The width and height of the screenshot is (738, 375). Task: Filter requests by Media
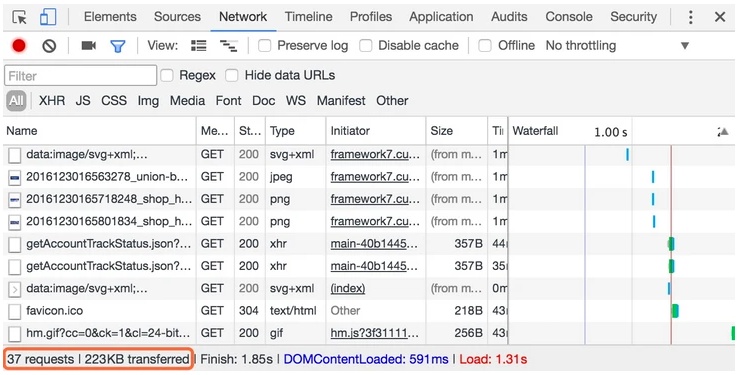pyautogui.click(x=187, y=101)
